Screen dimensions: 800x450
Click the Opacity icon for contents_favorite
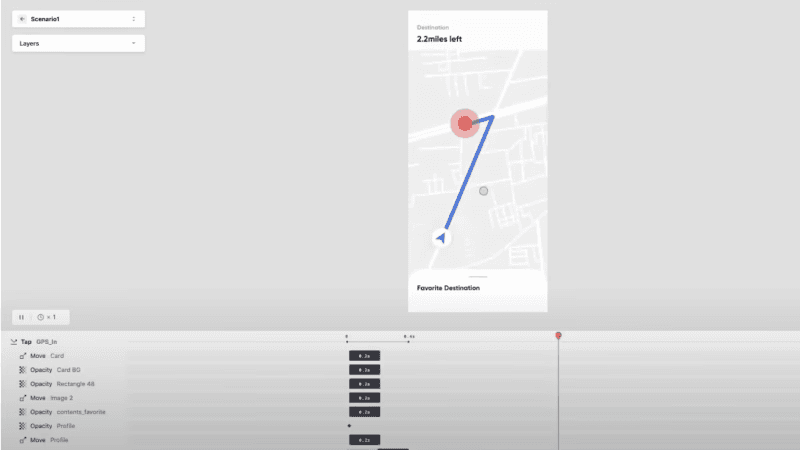click(22, 412)
